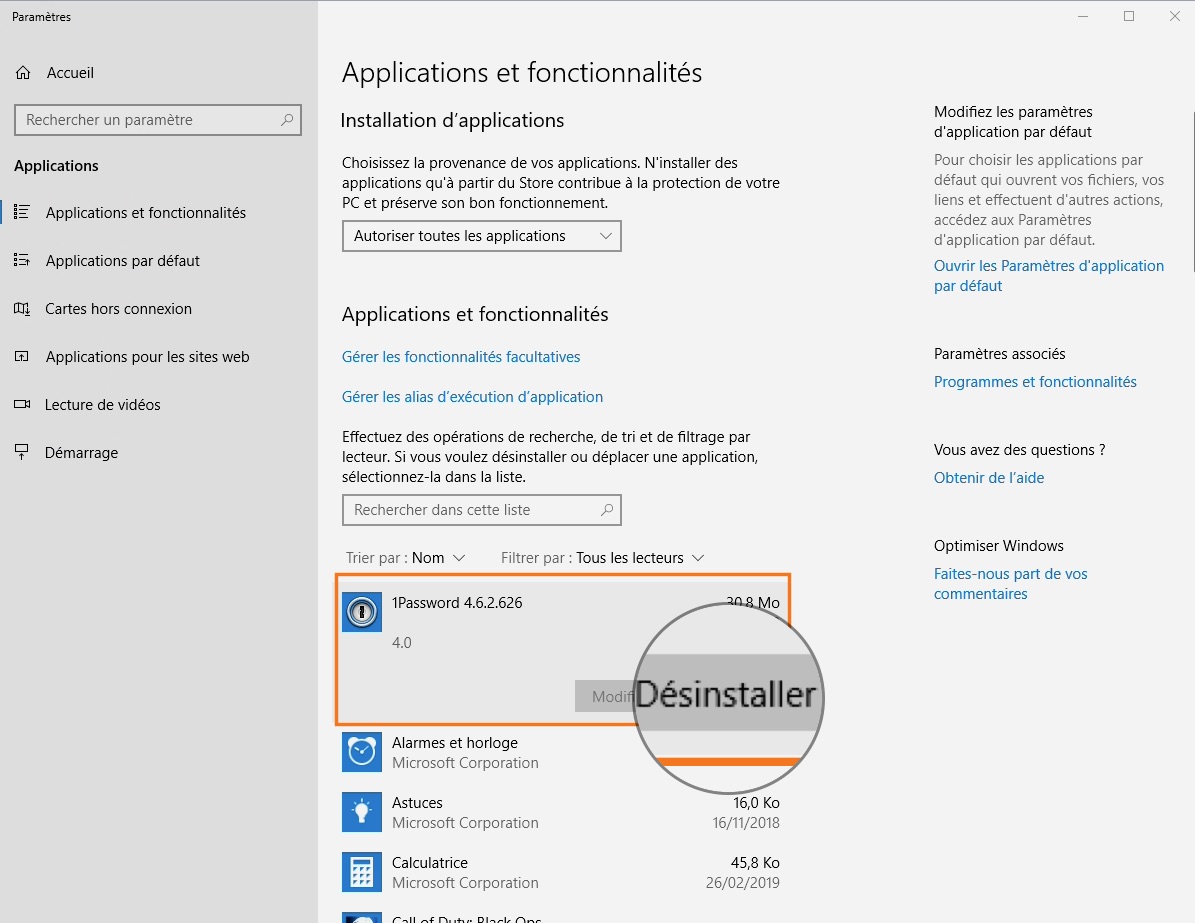Click the Obtenir de l'aide link
1195x923 pixels.
click(988, 478)
